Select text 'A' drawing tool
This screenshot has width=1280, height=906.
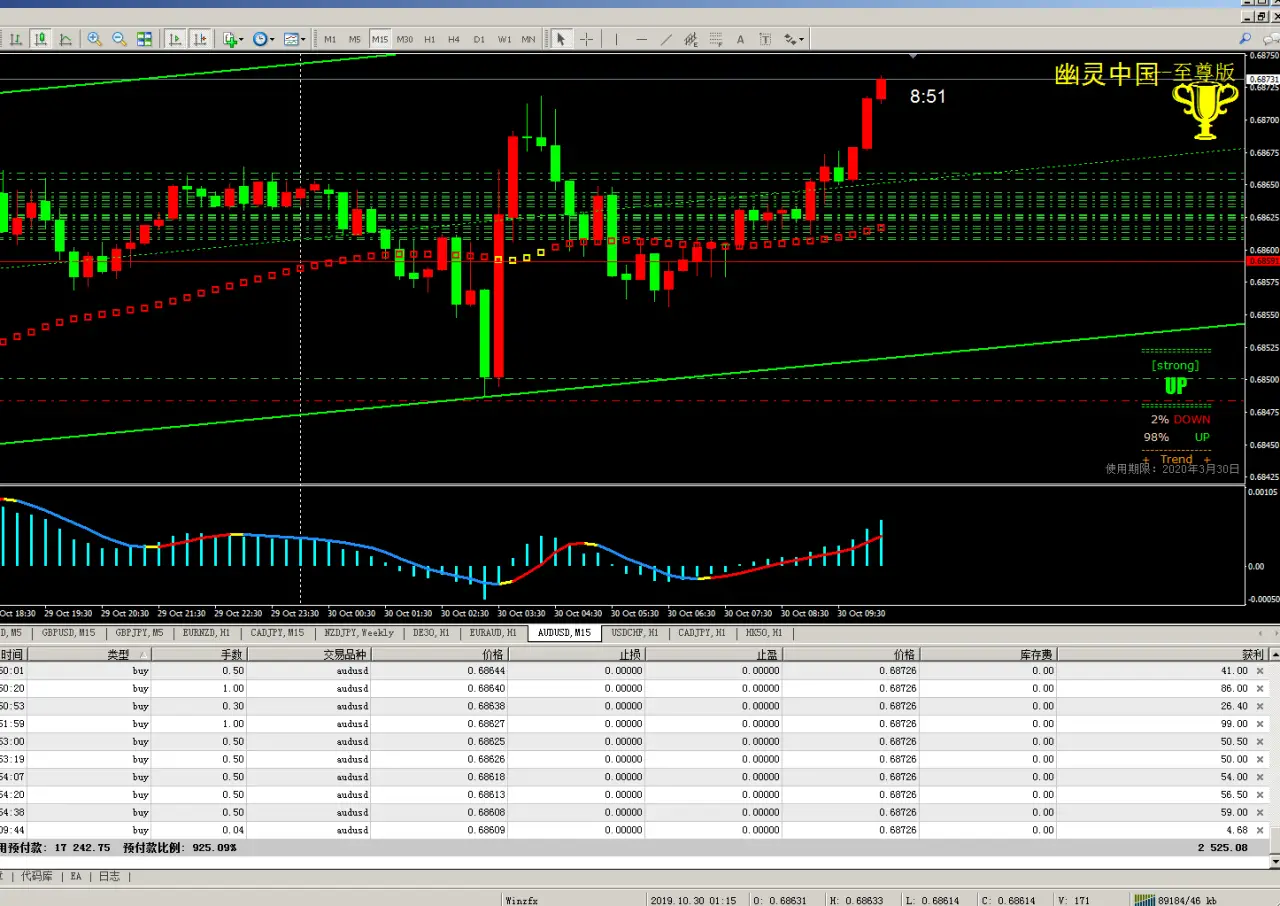(x=740, y=39)
